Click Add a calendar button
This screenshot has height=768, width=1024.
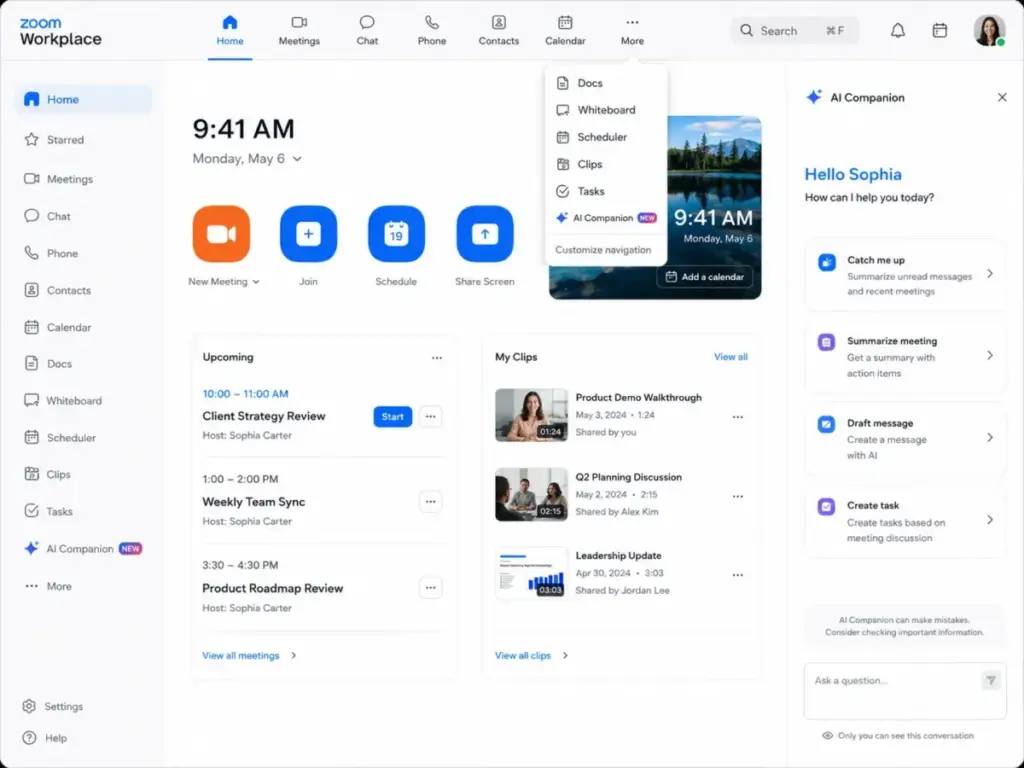coord(704,277)
